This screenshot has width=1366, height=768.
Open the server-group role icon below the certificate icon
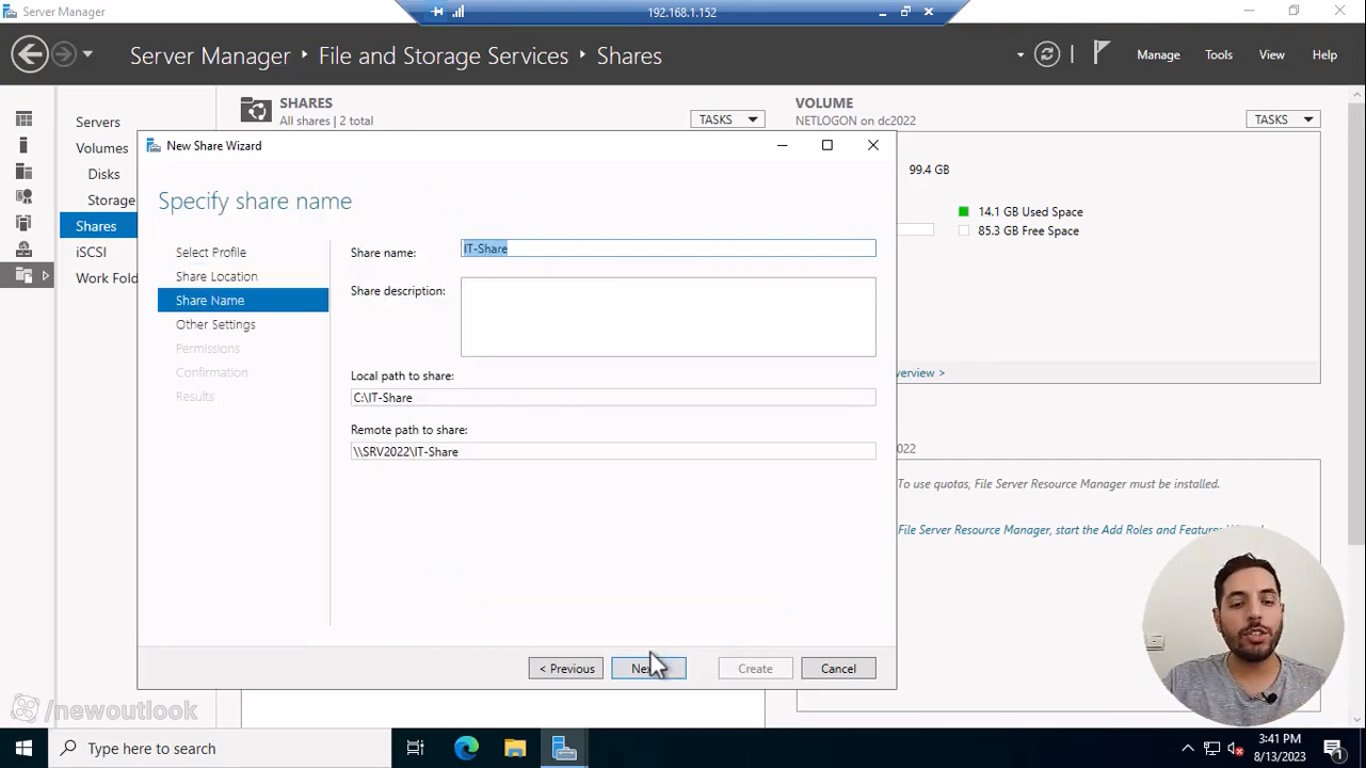tap(24, 223)
